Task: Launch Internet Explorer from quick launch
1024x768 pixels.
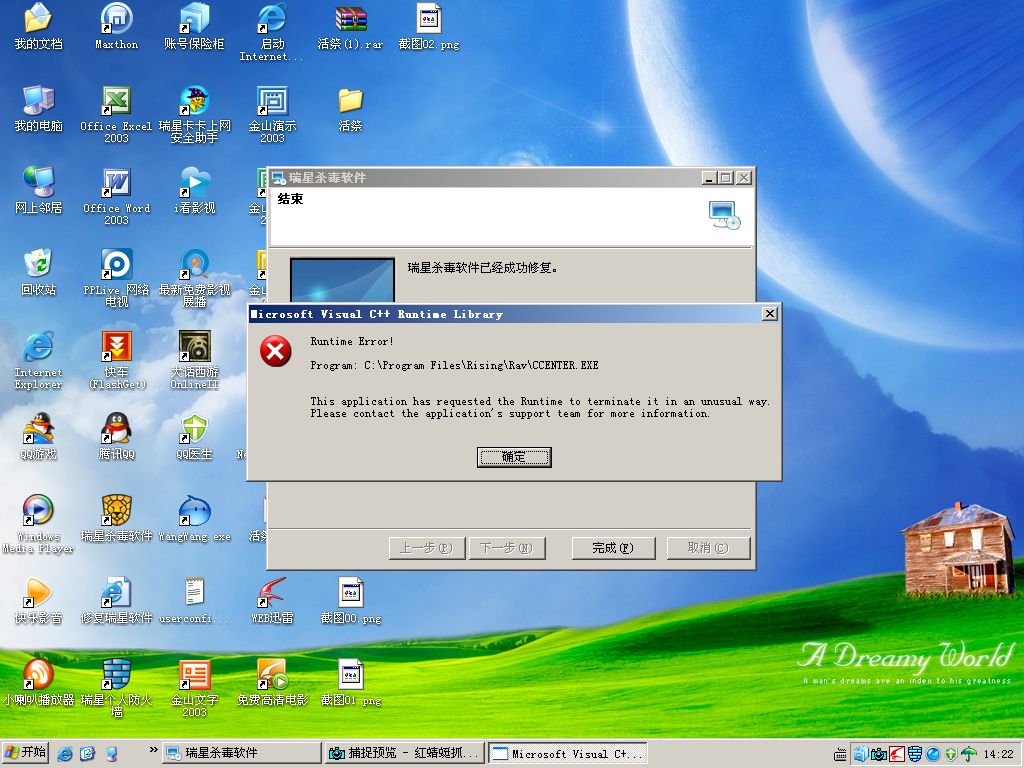Action: pos(65,754)
